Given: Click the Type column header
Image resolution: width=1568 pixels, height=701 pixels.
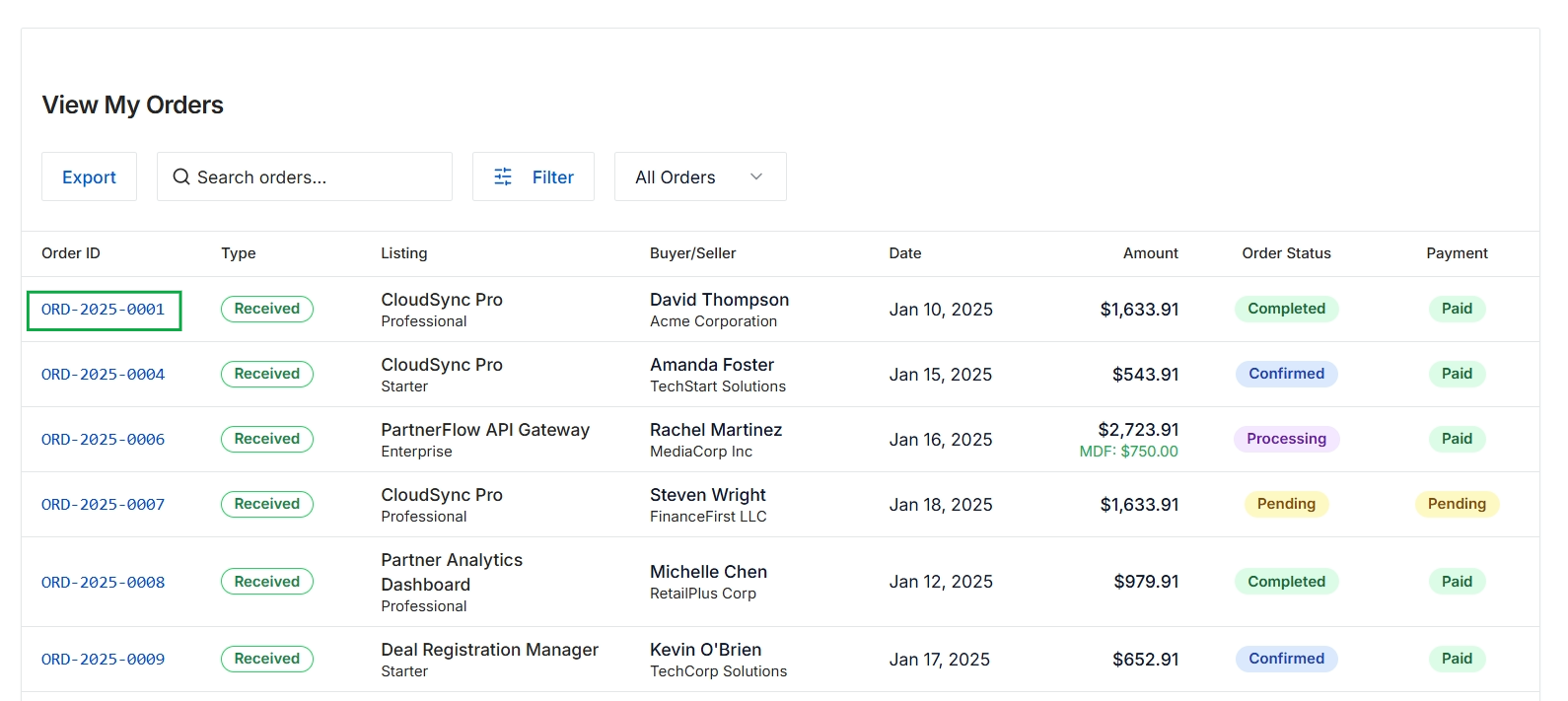Looking at the screenshot, I should tap(239, 253).
